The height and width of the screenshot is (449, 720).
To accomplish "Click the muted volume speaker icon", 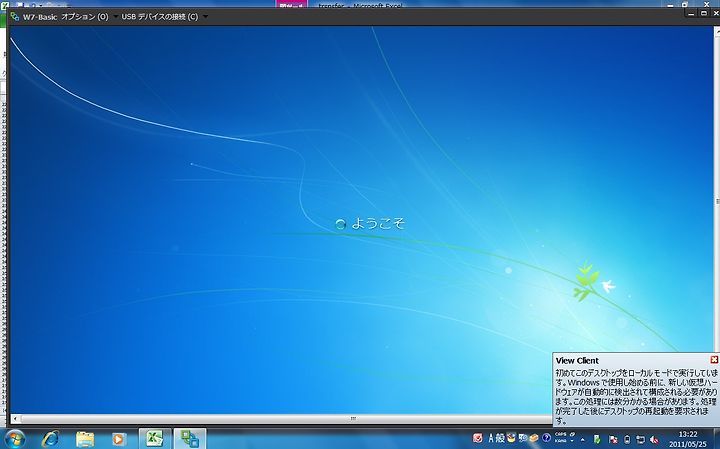I will 654,439.
